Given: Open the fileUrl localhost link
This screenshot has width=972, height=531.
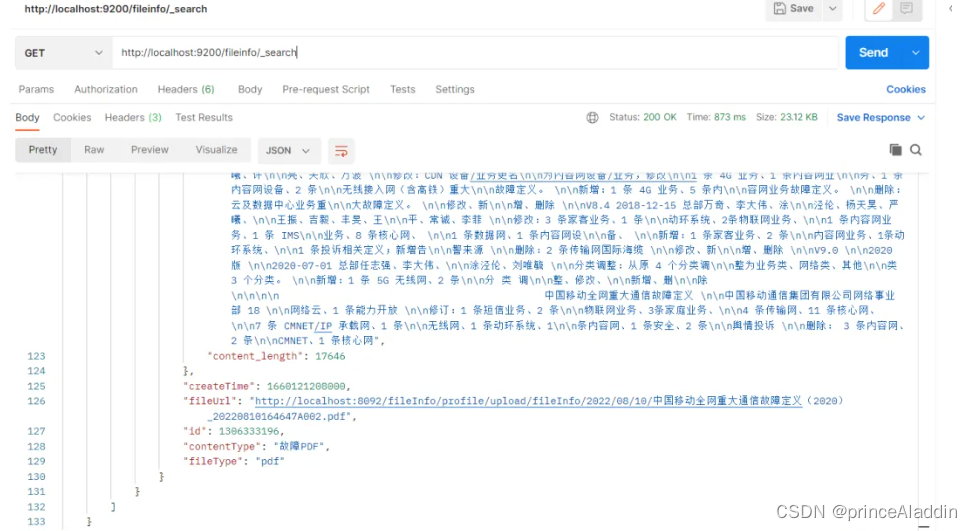Looking at the screenshot, I should (529, 401).
